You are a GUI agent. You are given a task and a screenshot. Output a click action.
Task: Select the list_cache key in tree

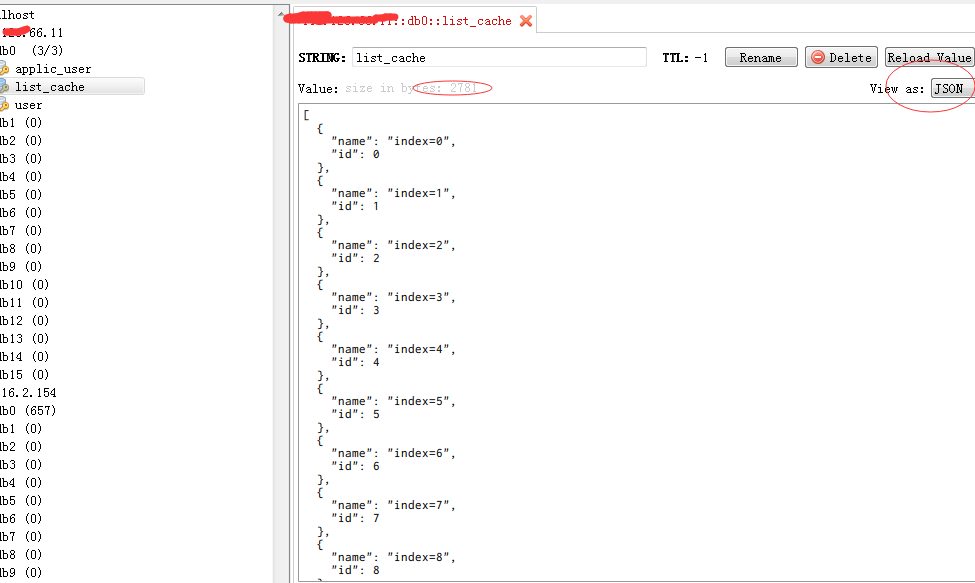[50, 86]
